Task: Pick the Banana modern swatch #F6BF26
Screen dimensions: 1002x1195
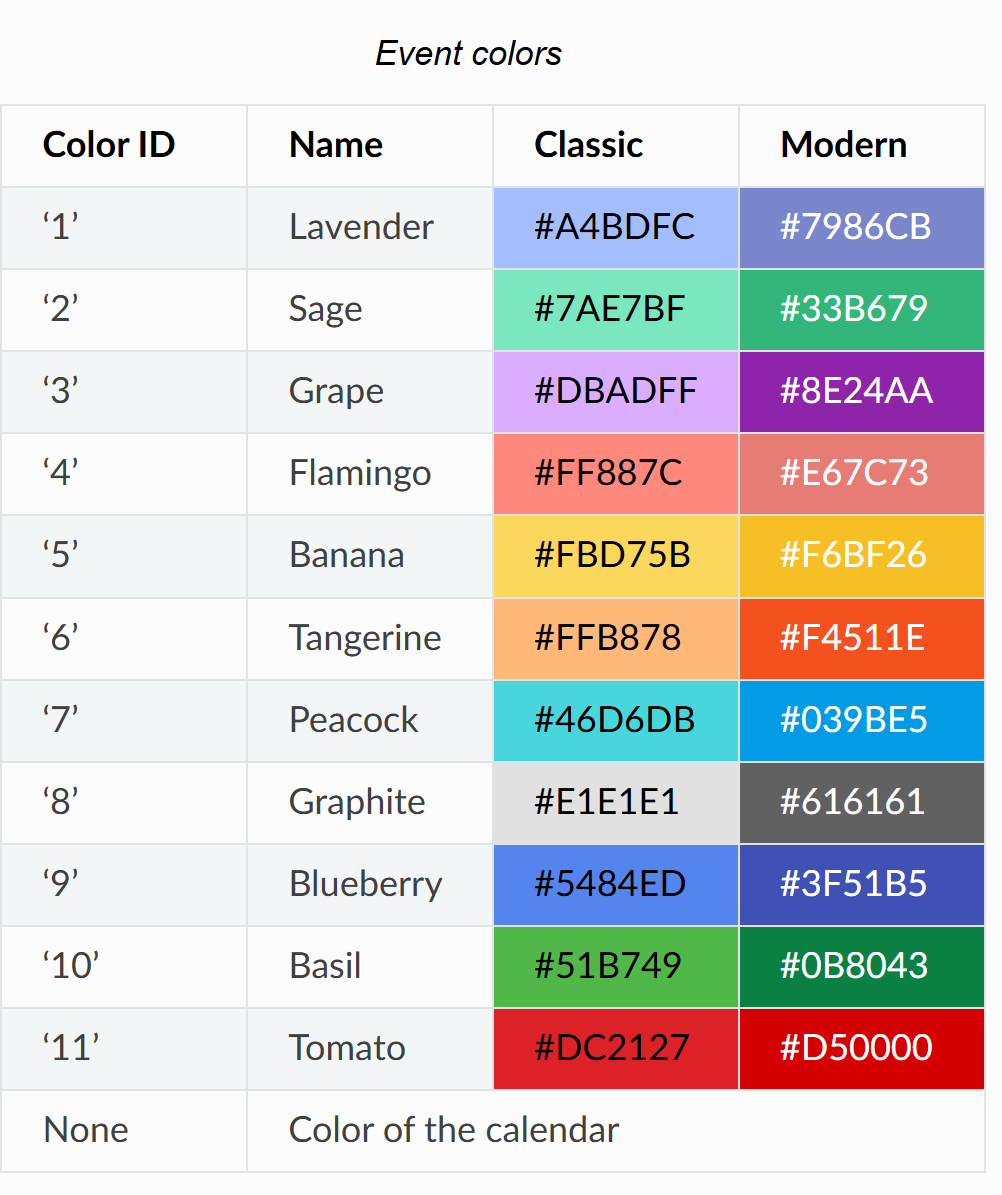Action: click(861, 555)
